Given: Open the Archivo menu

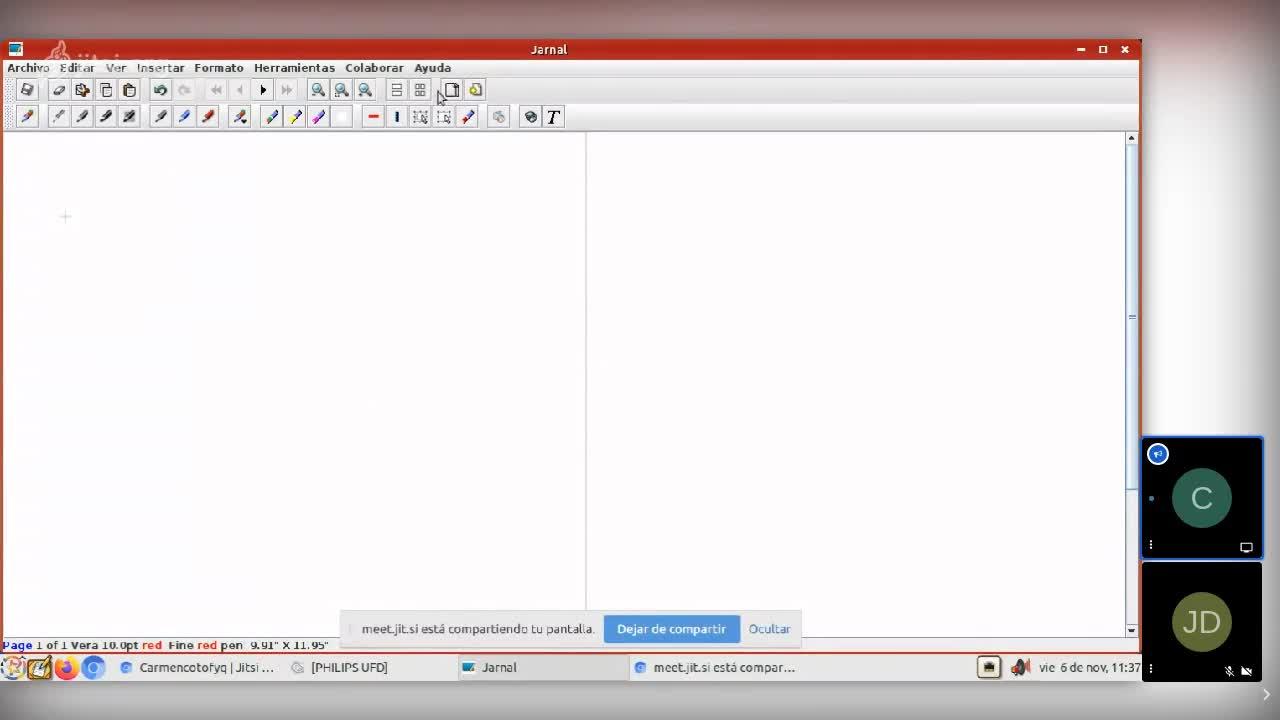Looking at the screenshot, I should click(28, 68).
